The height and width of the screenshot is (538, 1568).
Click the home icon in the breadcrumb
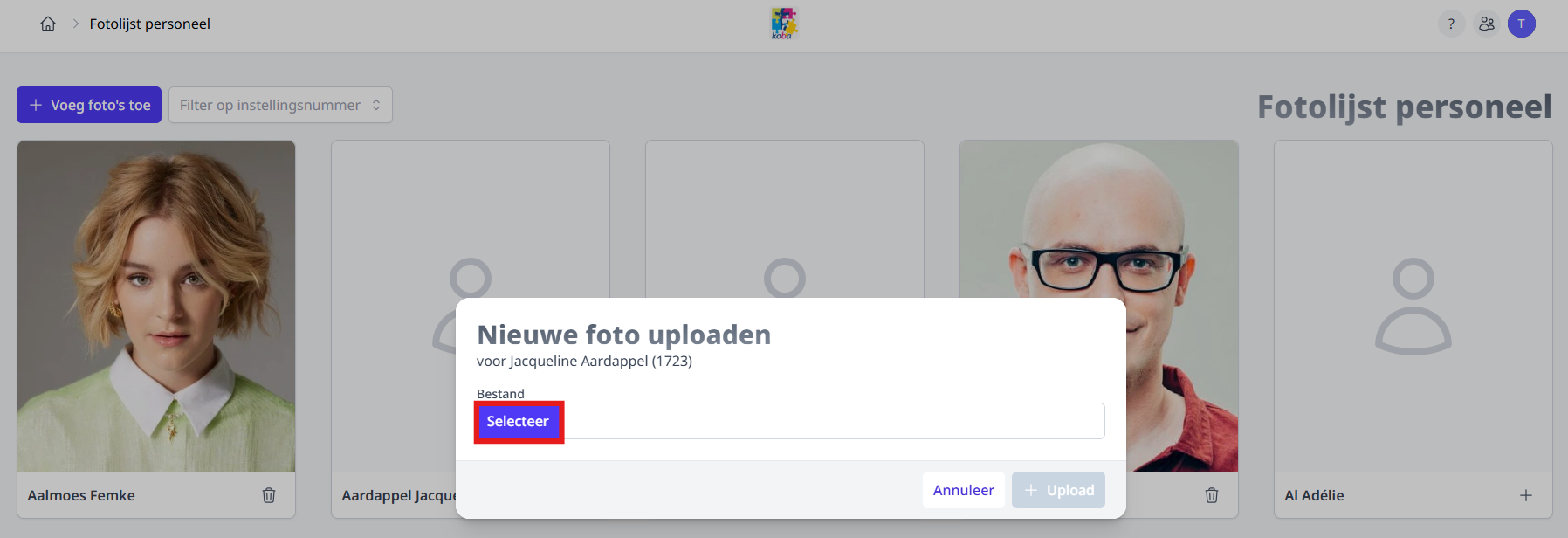[x=48, y=24]
